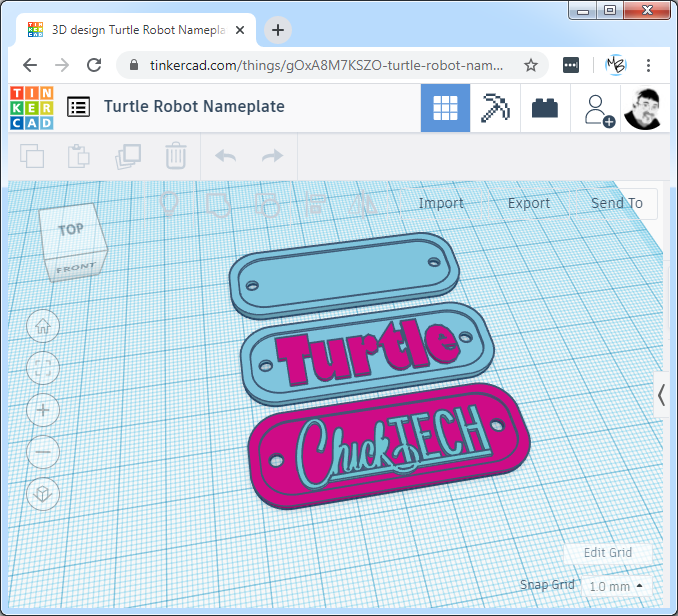This screenshot has width=678, height=616.
Task: Click the Mirror/Flip tool icon
Action: click(x=363, y=203)
